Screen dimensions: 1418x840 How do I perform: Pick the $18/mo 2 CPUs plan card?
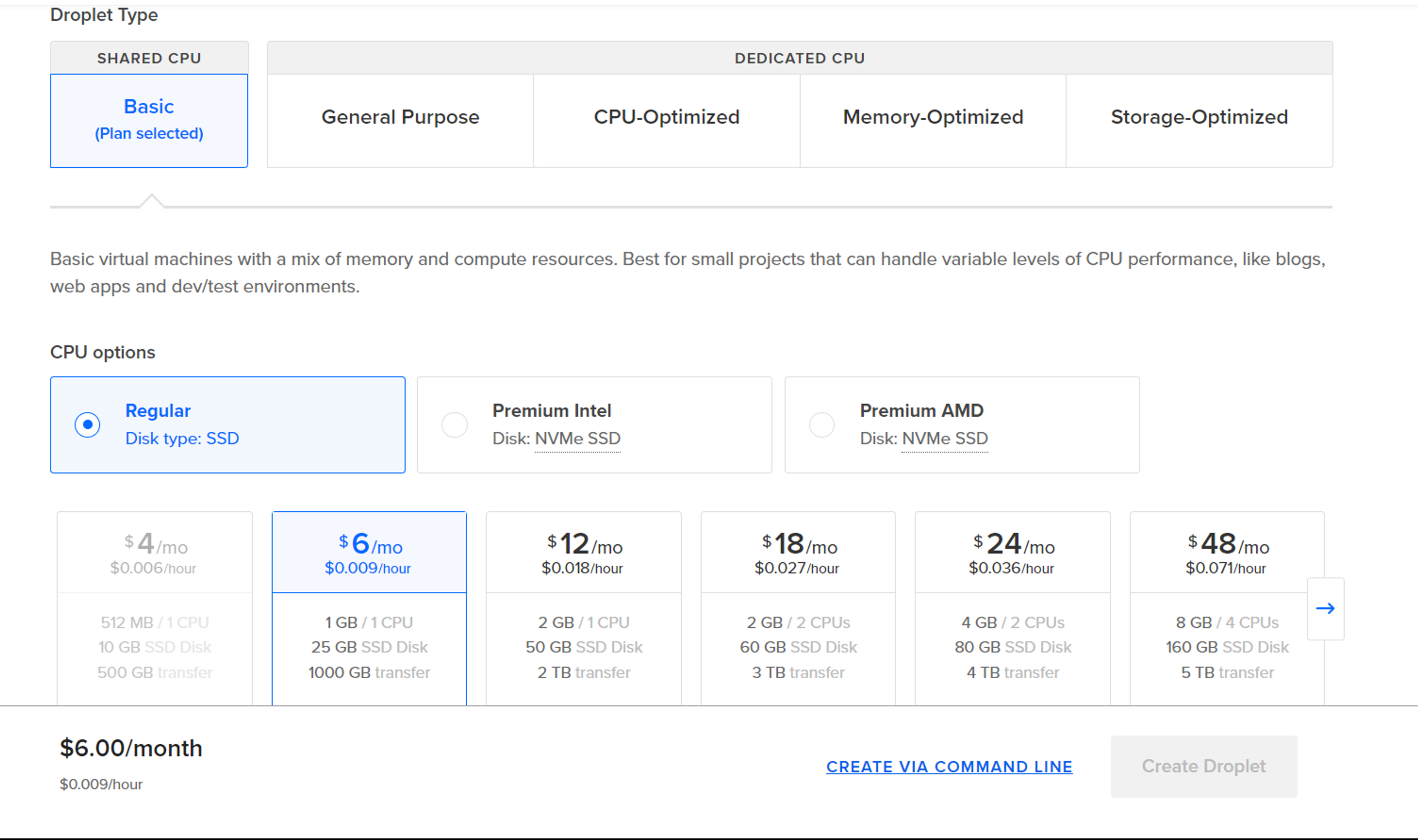coord(798,608)
